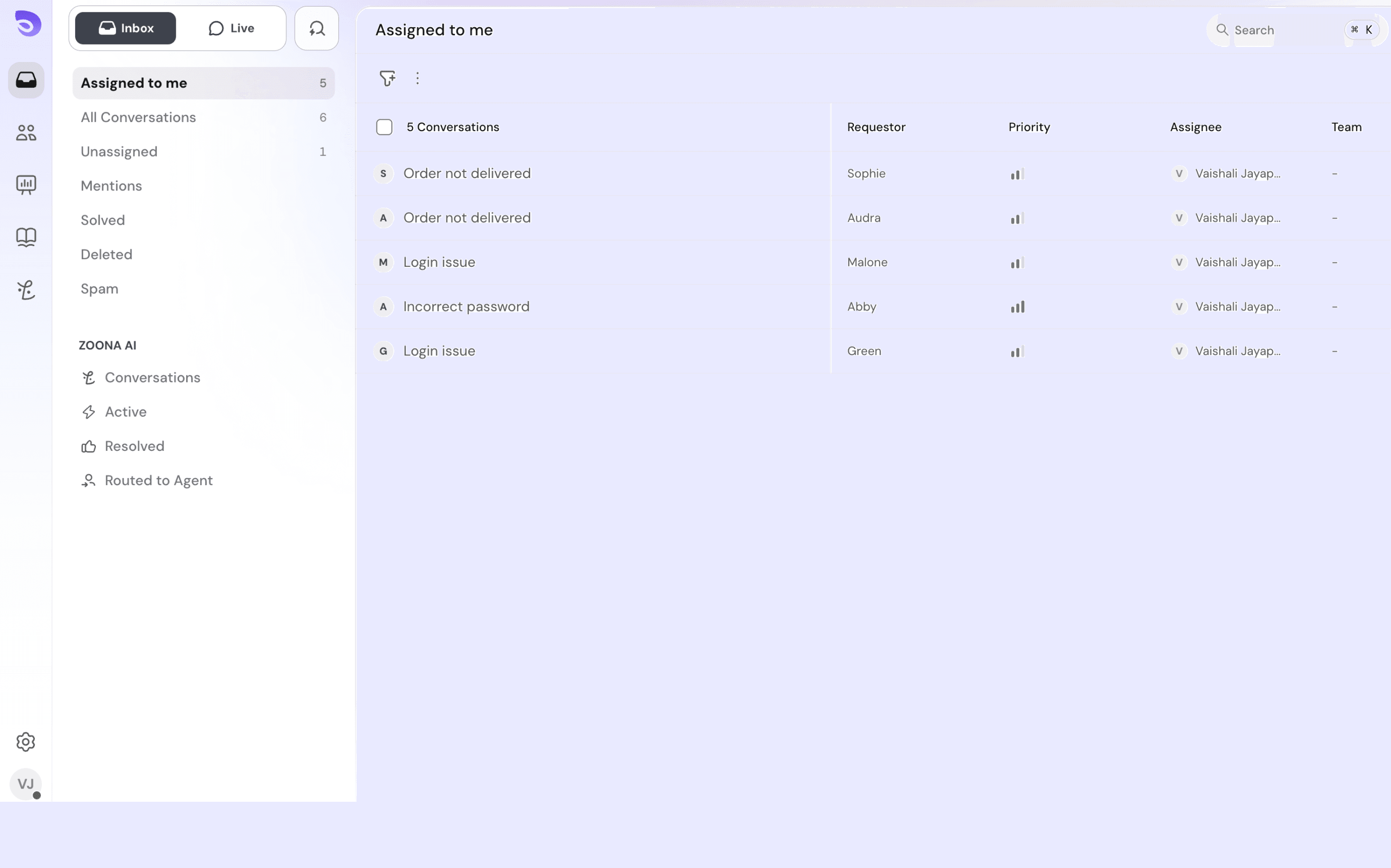Click the ZOONA AI section heading
The width and height of the screenshot is (1391, 868).
click(108, 346)
